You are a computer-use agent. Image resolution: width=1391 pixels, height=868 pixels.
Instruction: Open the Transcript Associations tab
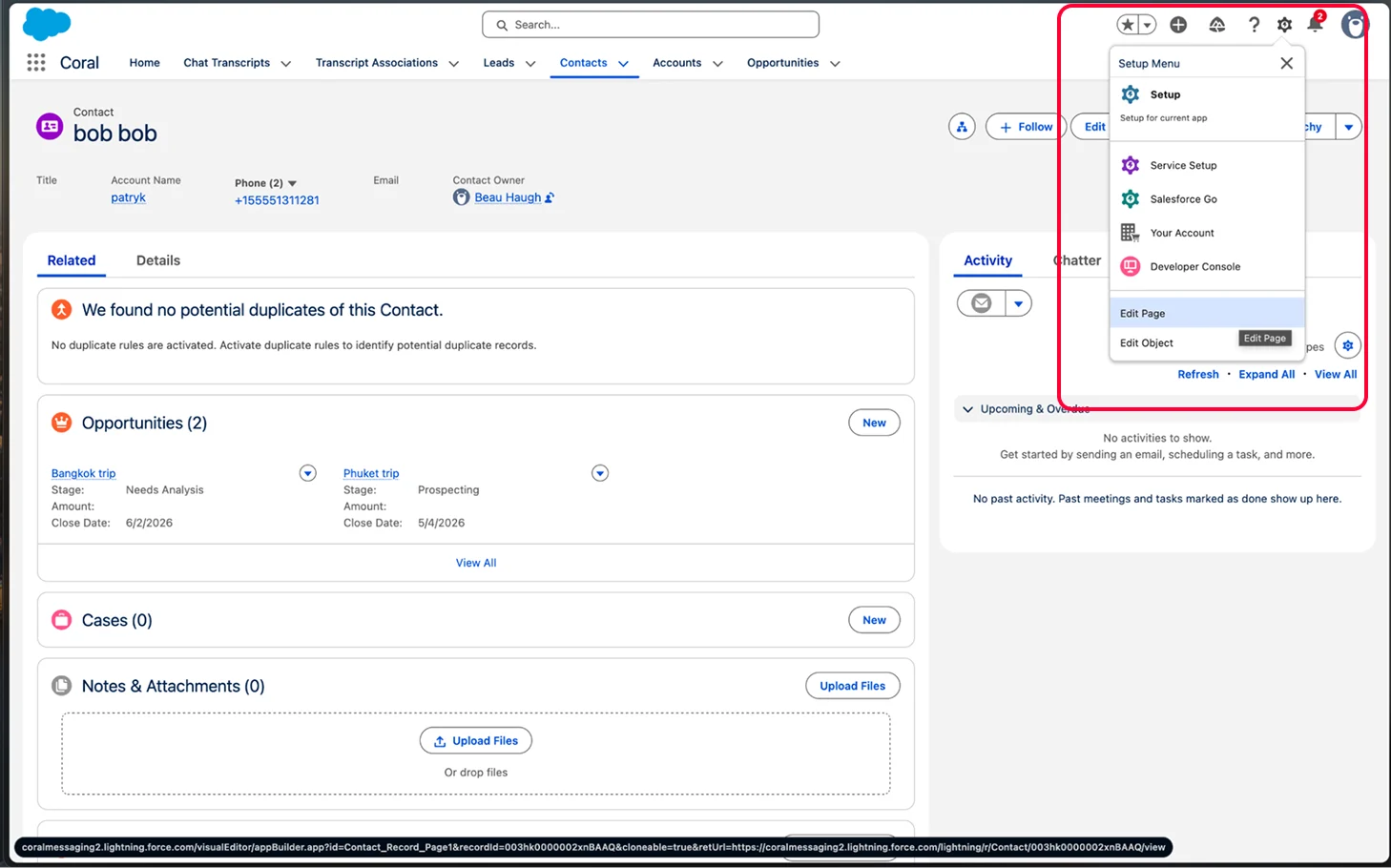point(376,63)
